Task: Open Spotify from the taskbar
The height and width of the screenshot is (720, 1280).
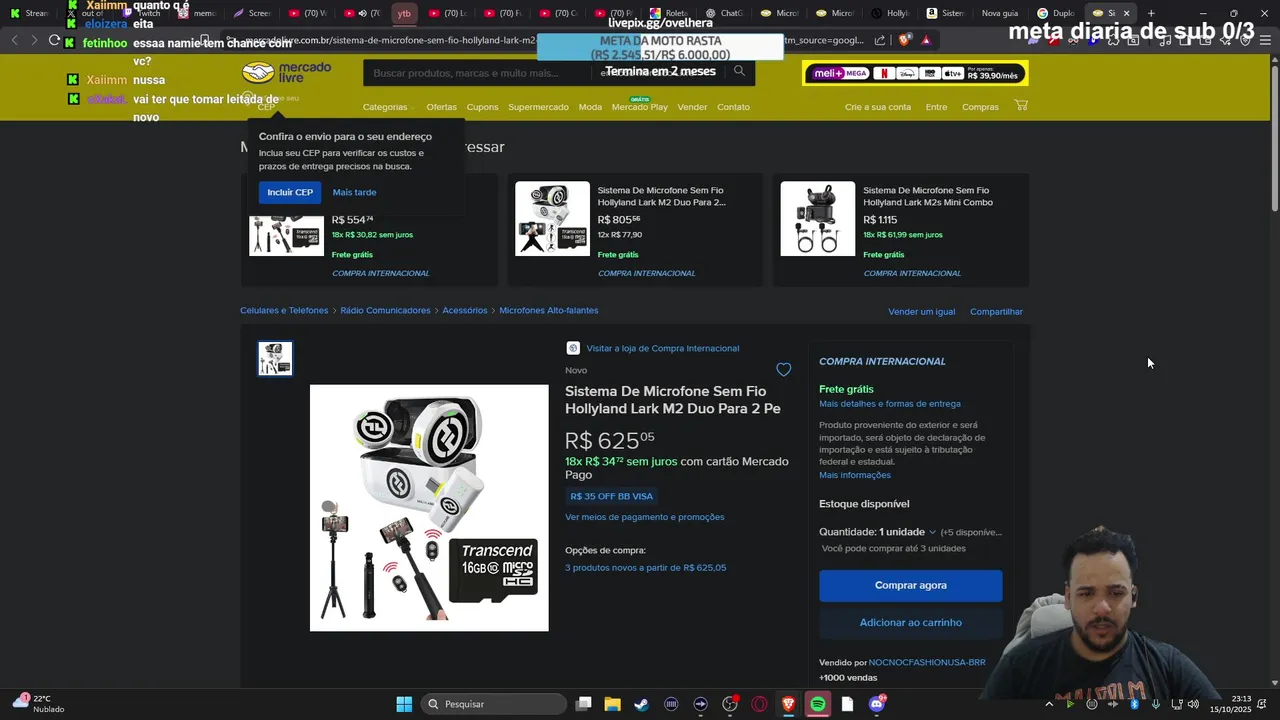Action: [818, 704]
